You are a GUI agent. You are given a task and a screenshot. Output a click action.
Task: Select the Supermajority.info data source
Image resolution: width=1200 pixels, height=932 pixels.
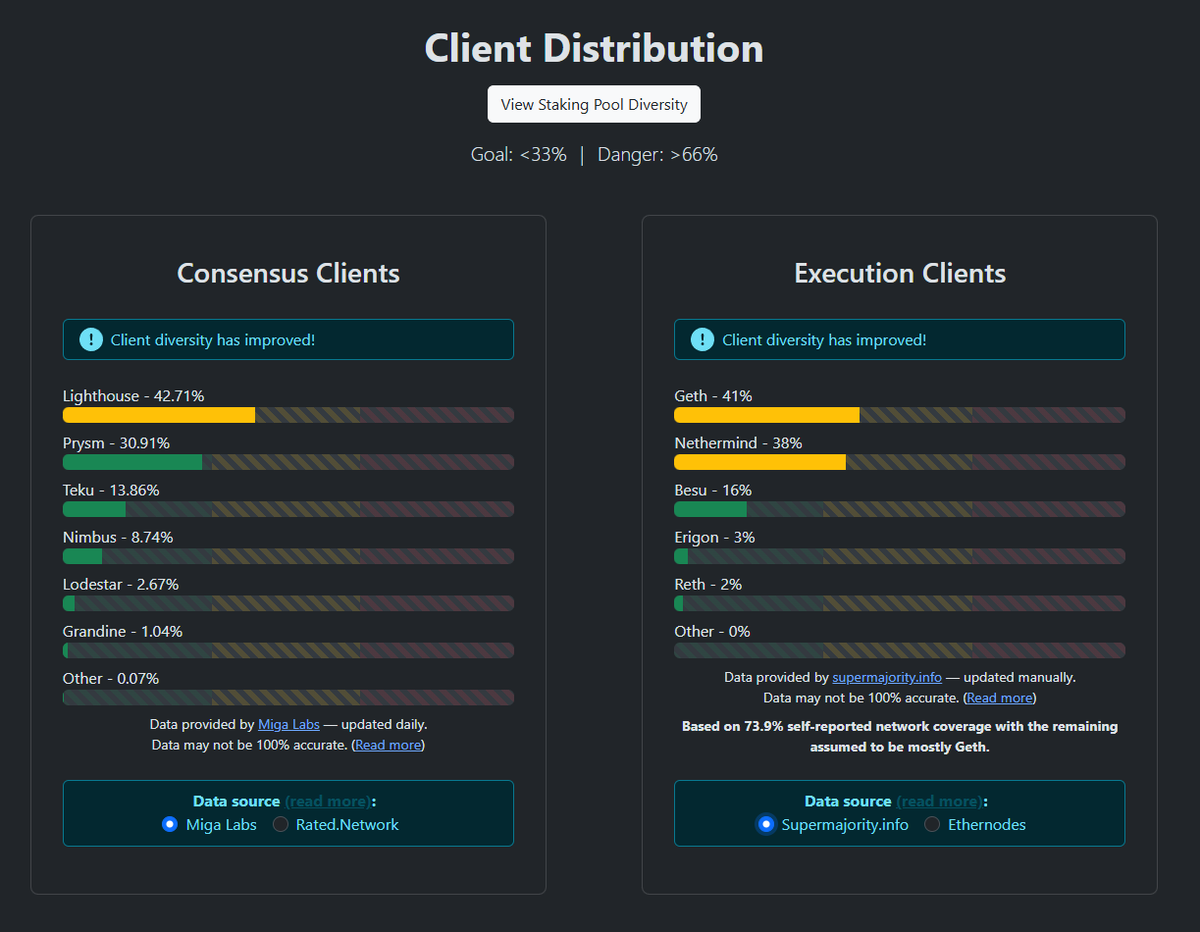(766, 825)
